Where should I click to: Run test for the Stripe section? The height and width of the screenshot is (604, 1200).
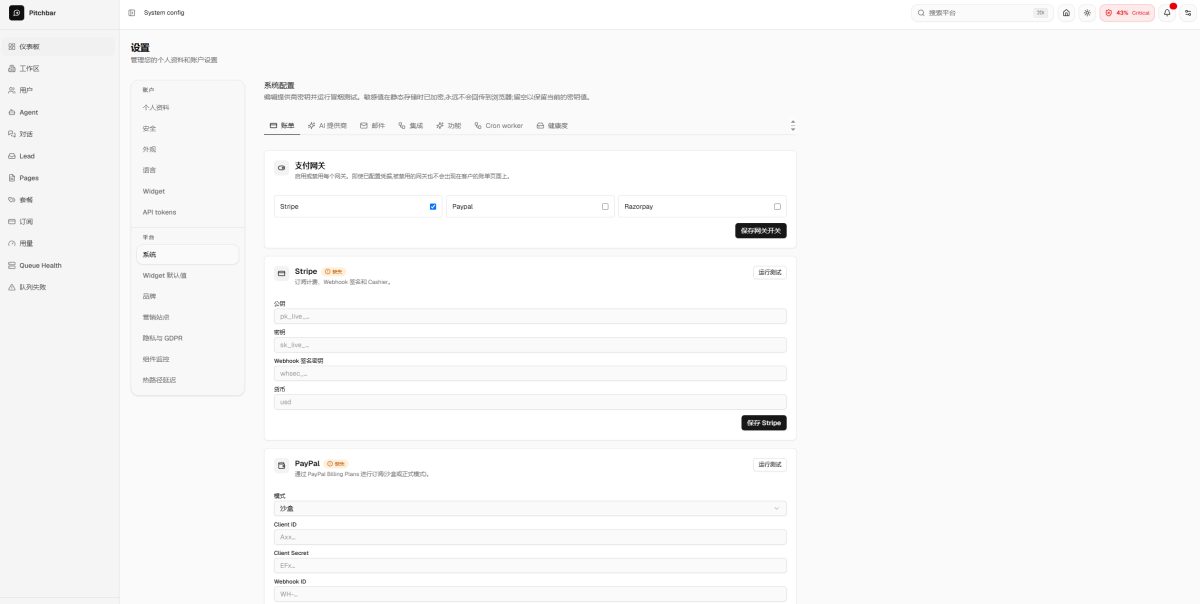tap(770, 272)
